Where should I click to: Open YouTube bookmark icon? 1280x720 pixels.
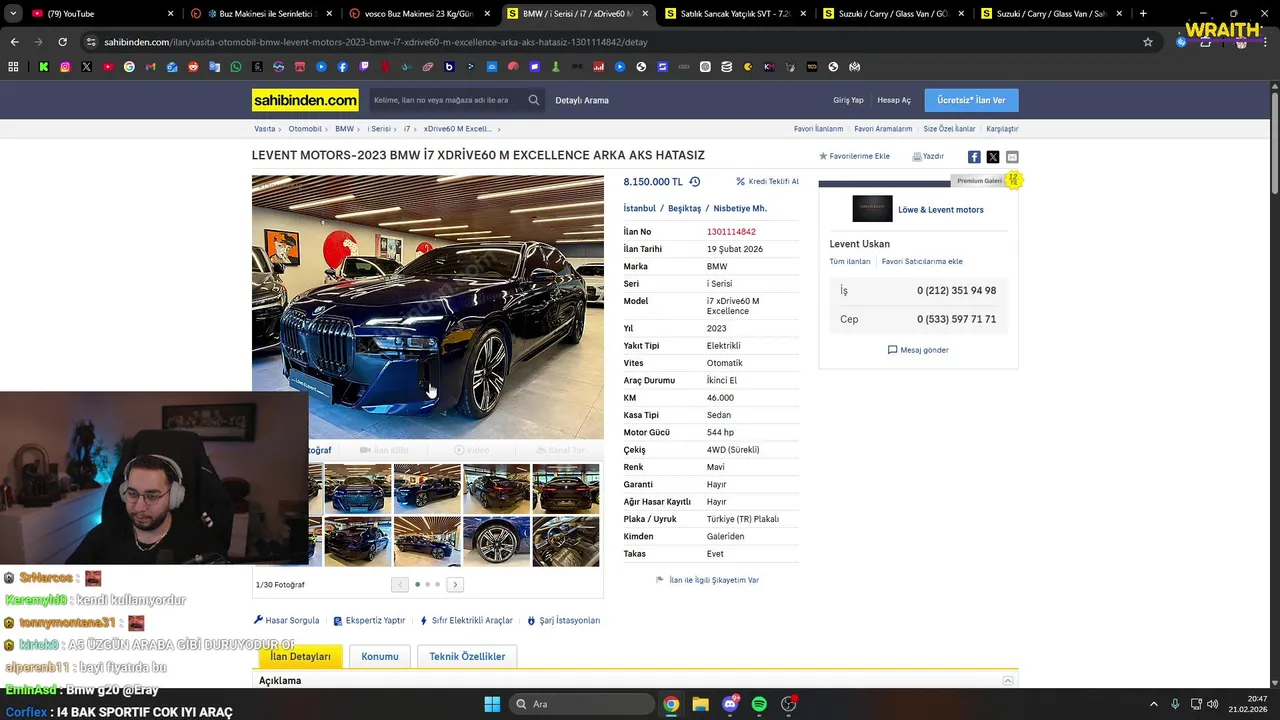click(108, 67)
